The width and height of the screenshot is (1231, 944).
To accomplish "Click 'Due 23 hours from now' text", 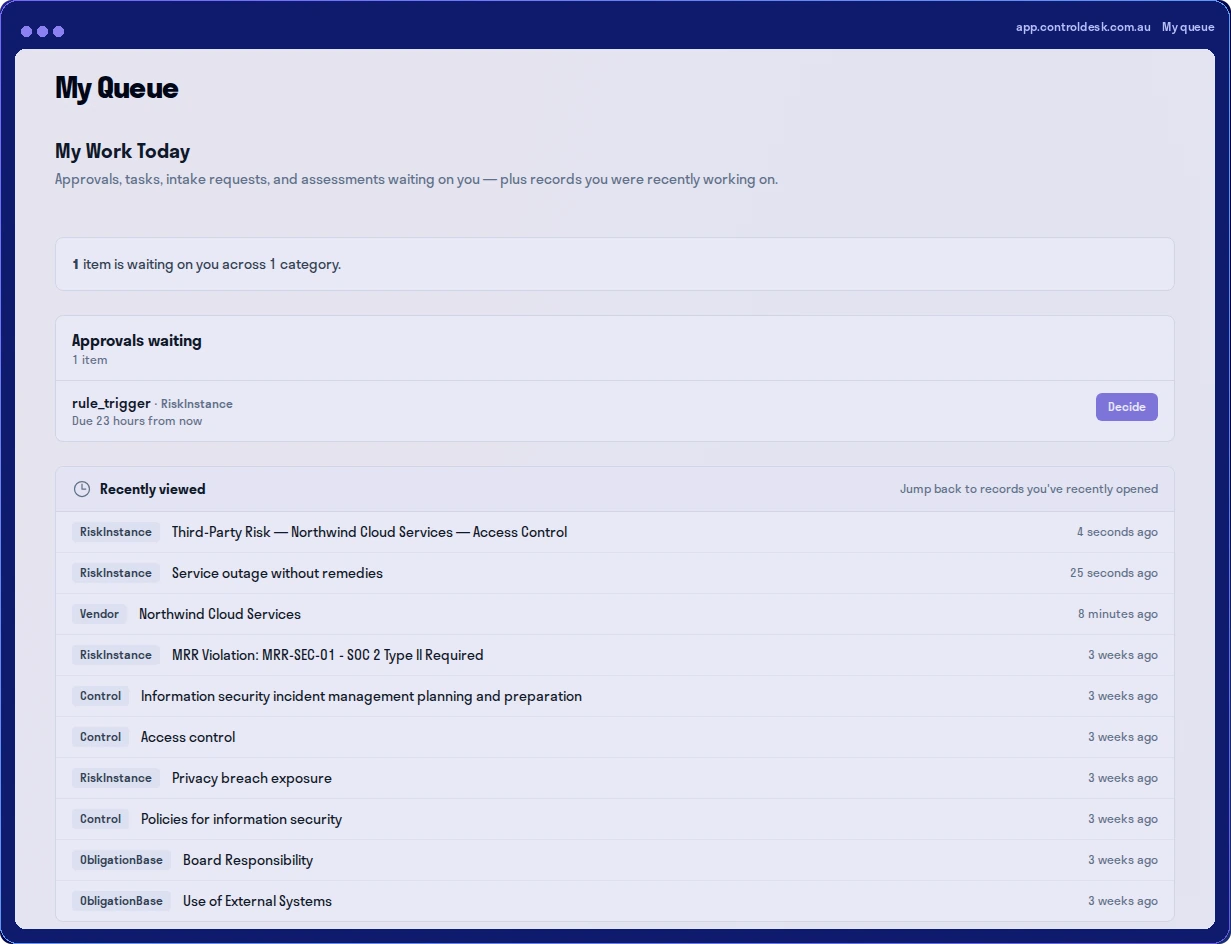I will [137, 421].
